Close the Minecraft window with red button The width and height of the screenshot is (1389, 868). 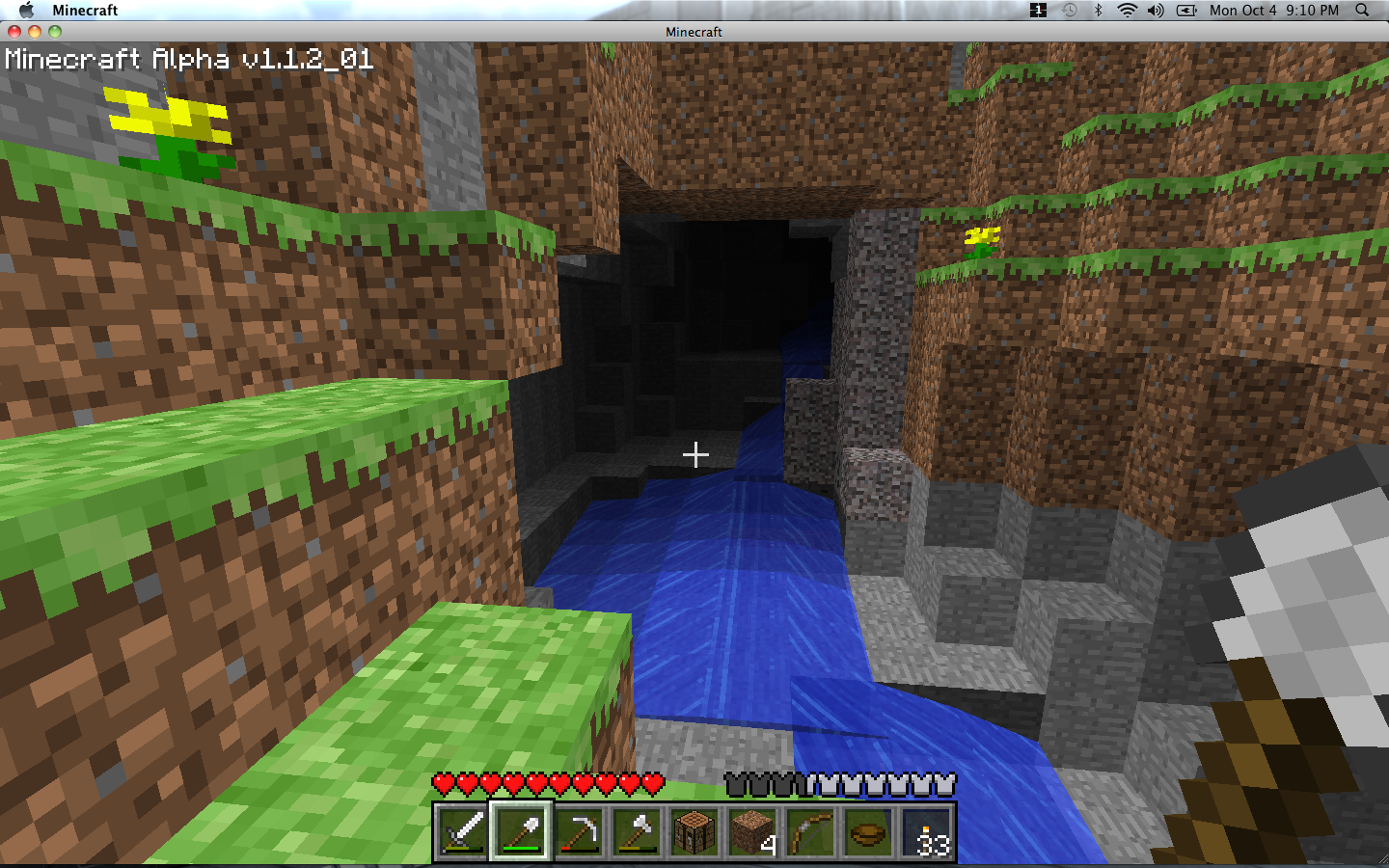click(14, 32)
